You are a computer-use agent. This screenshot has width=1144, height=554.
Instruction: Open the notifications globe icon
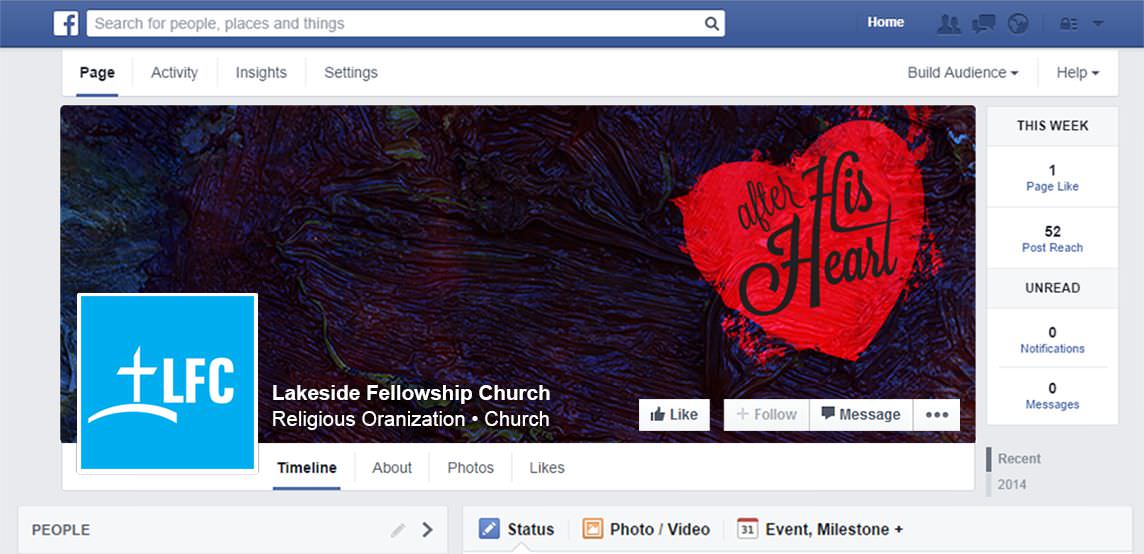tap(1018, 23)
